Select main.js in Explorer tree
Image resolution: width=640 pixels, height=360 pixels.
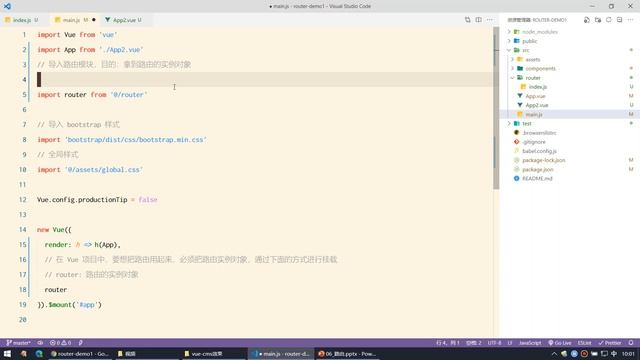tap(534, 114)
